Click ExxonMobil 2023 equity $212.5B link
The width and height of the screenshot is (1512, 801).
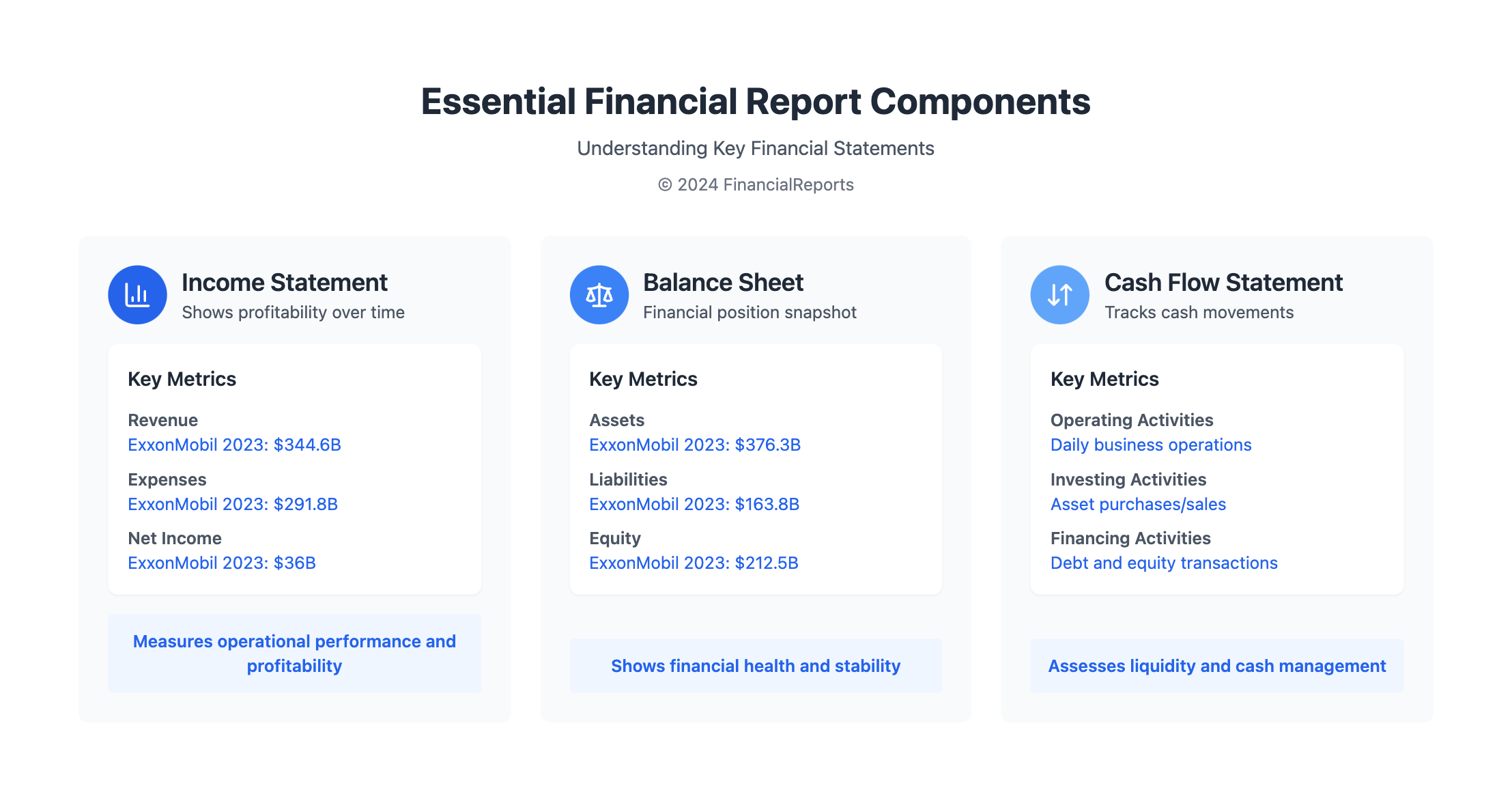click(x=694, y=563)
